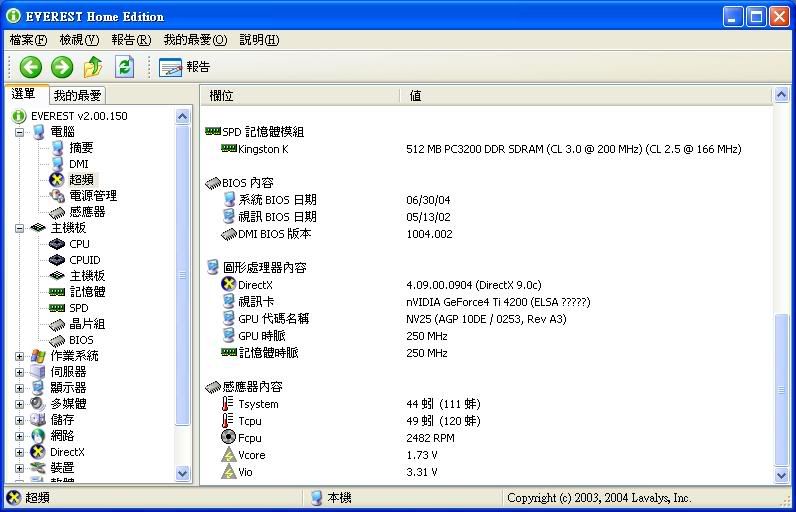Image resolution: width=796 pixels, height=512 pixels.
Task: Select the 超頻 overclock item
Action: pos(81,180)
